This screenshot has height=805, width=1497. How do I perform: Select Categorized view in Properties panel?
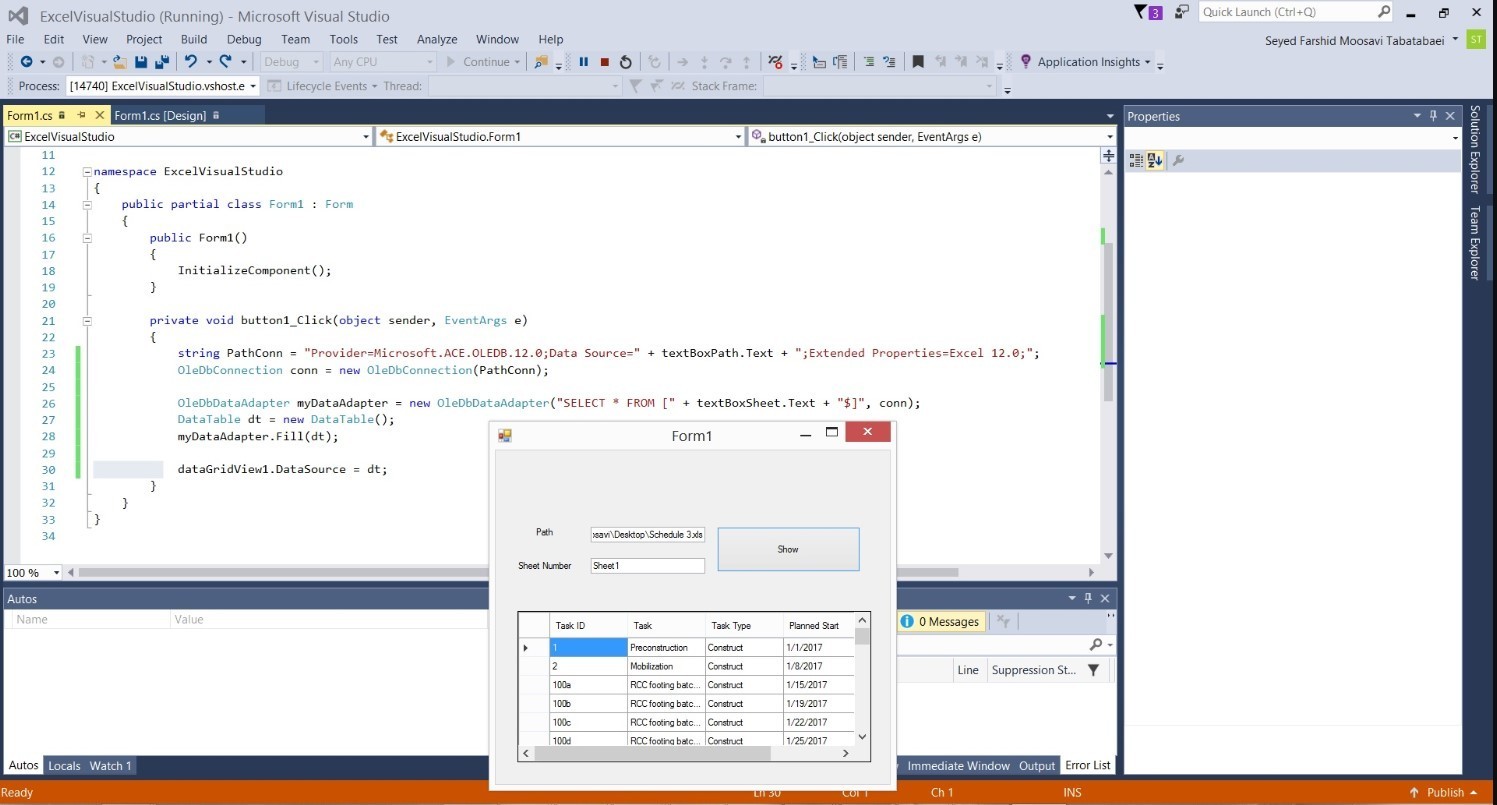[1136, 160]
